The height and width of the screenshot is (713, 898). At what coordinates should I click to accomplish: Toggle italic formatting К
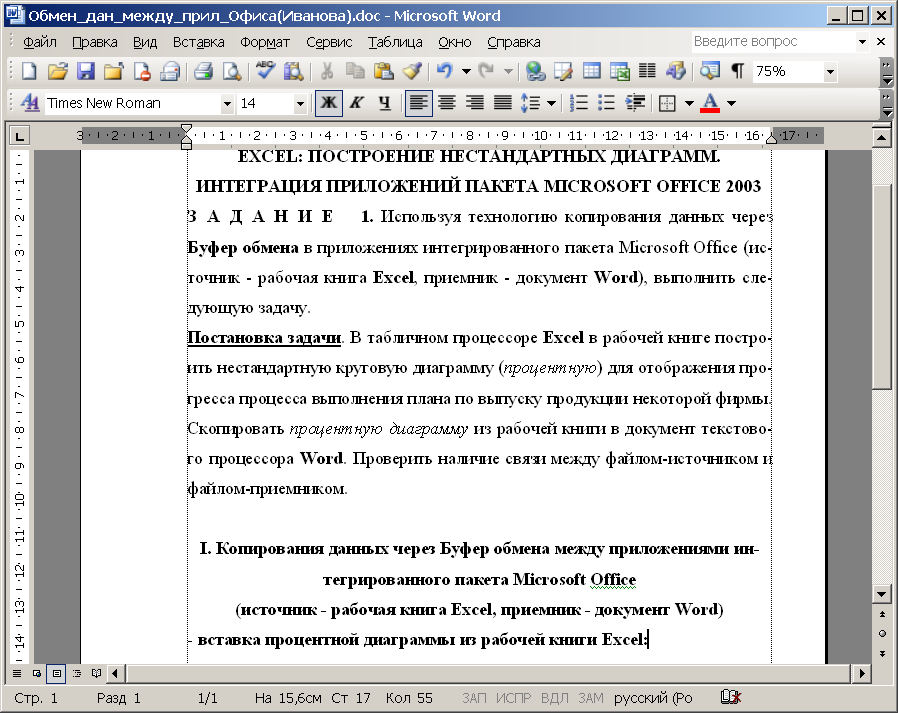pos(357,103)
